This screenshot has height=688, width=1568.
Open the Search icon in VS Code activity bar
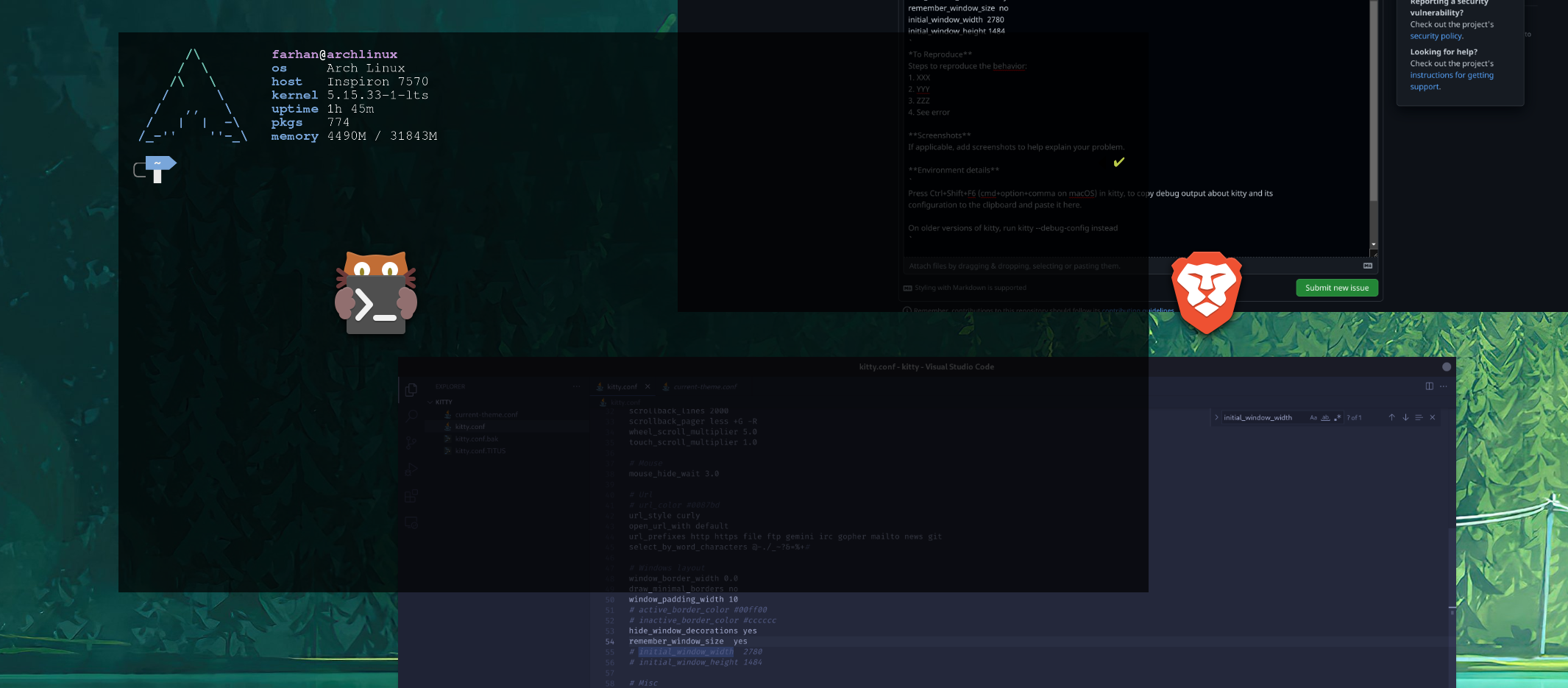coord(411,416)
